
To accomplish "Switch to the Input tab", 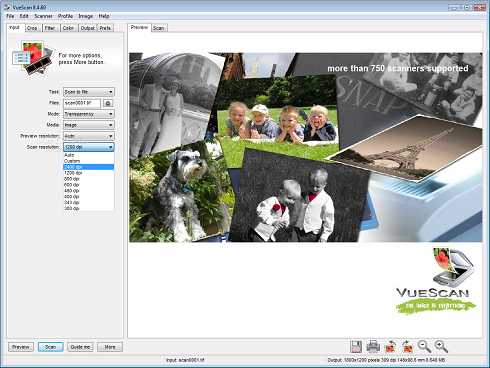I will click(x=14, y=28).
